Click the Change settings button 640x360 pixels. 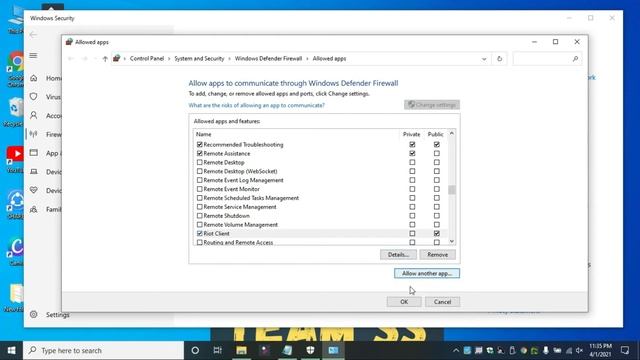pyautogui.click(x=432, y=105)
